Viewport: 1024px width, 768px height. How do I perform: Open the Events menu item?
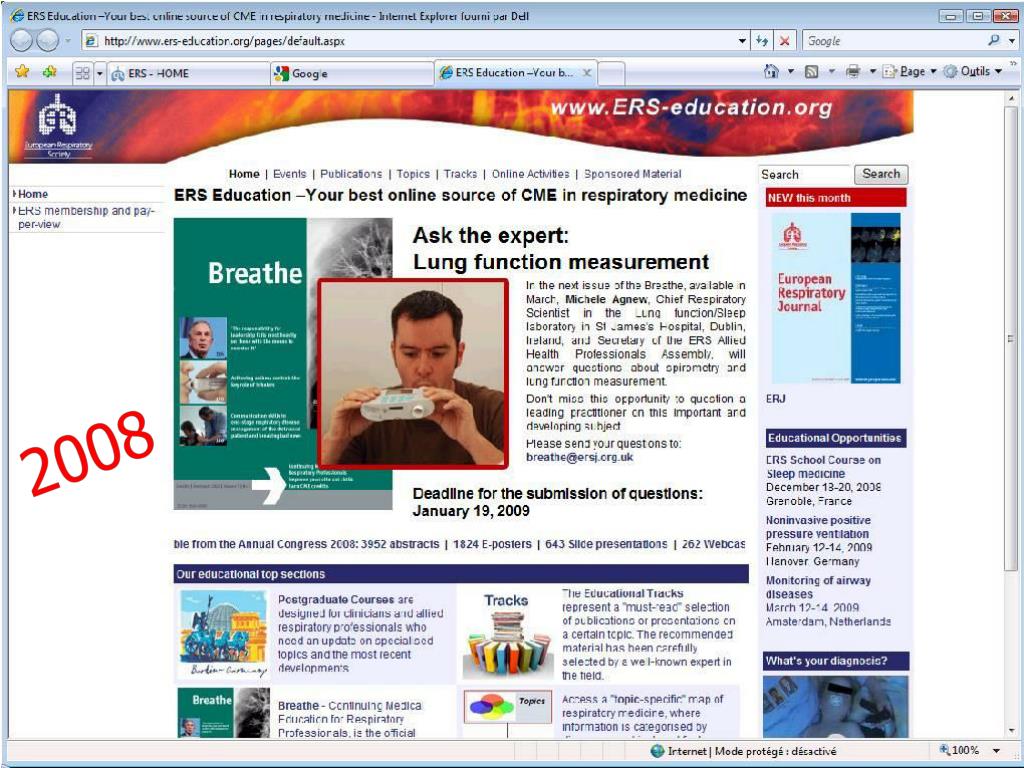tap(289, 174)
